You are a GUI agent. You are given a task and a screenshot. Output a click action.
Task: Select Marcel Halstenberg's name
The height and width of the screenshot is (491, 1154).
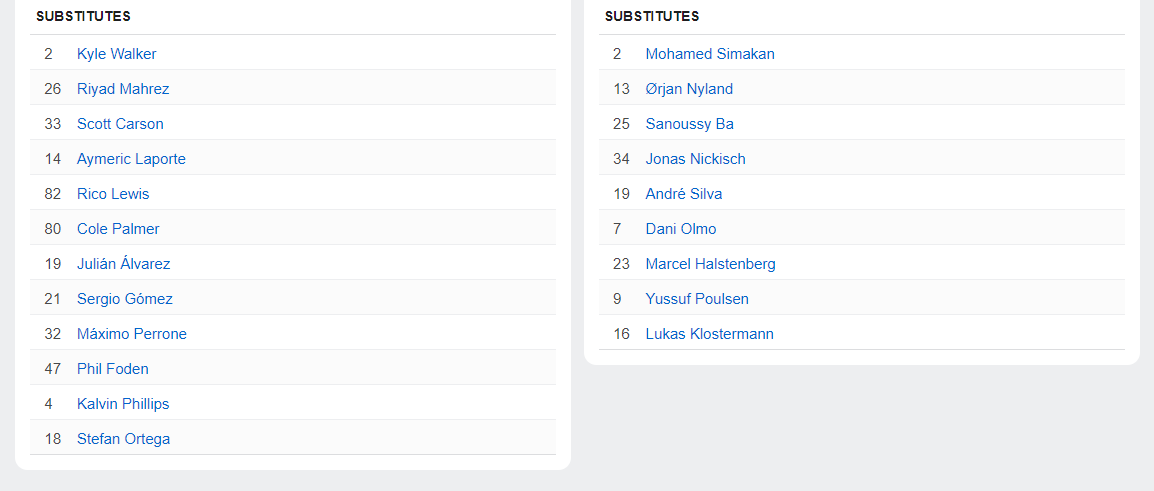pyautogui.click(x=710, y=264)
